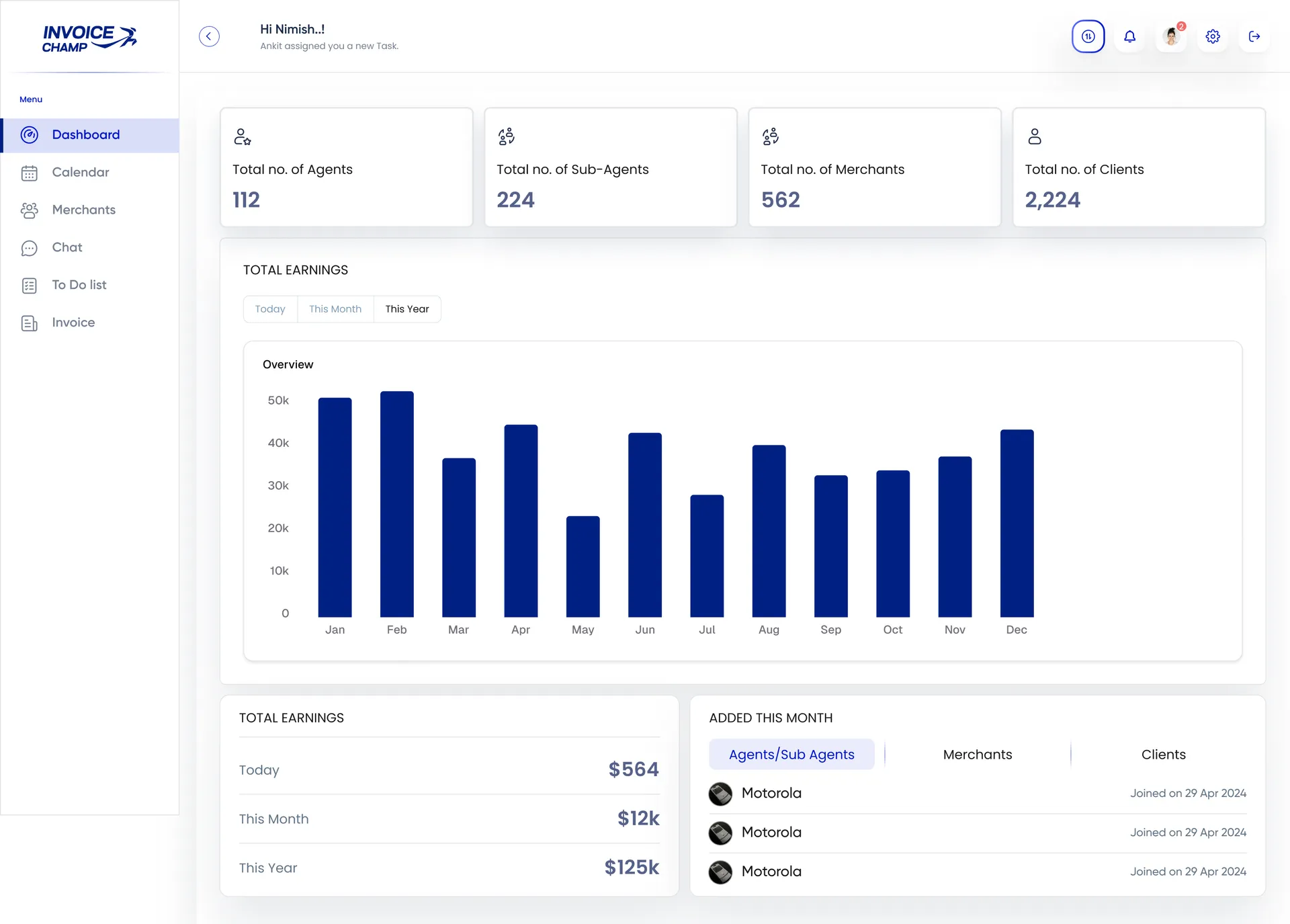Select the This Year earnings filter
The height and width of the screenshot is (924, 1290).
tap(407, 309)
